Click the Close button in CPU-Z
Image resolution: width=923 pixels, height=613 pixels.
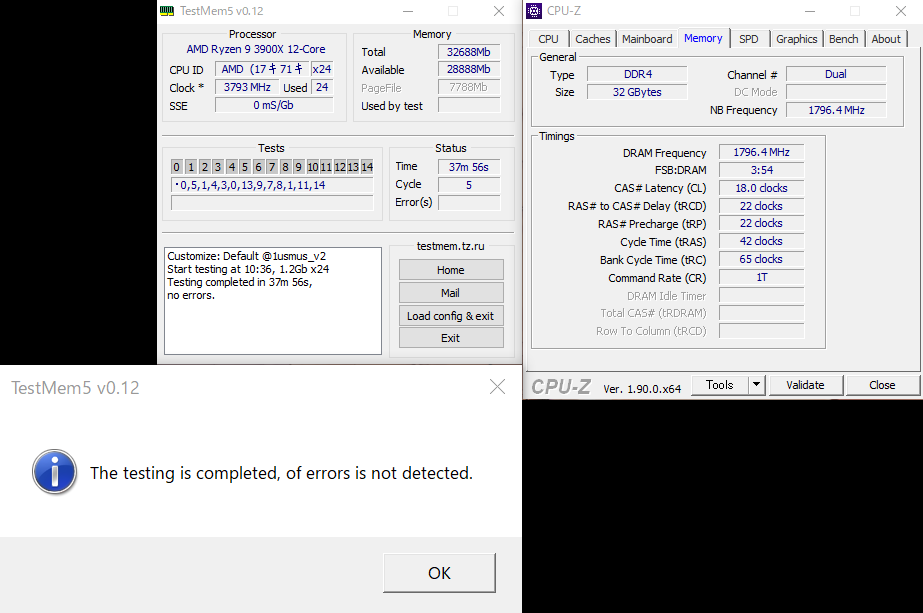pos(882,385)
